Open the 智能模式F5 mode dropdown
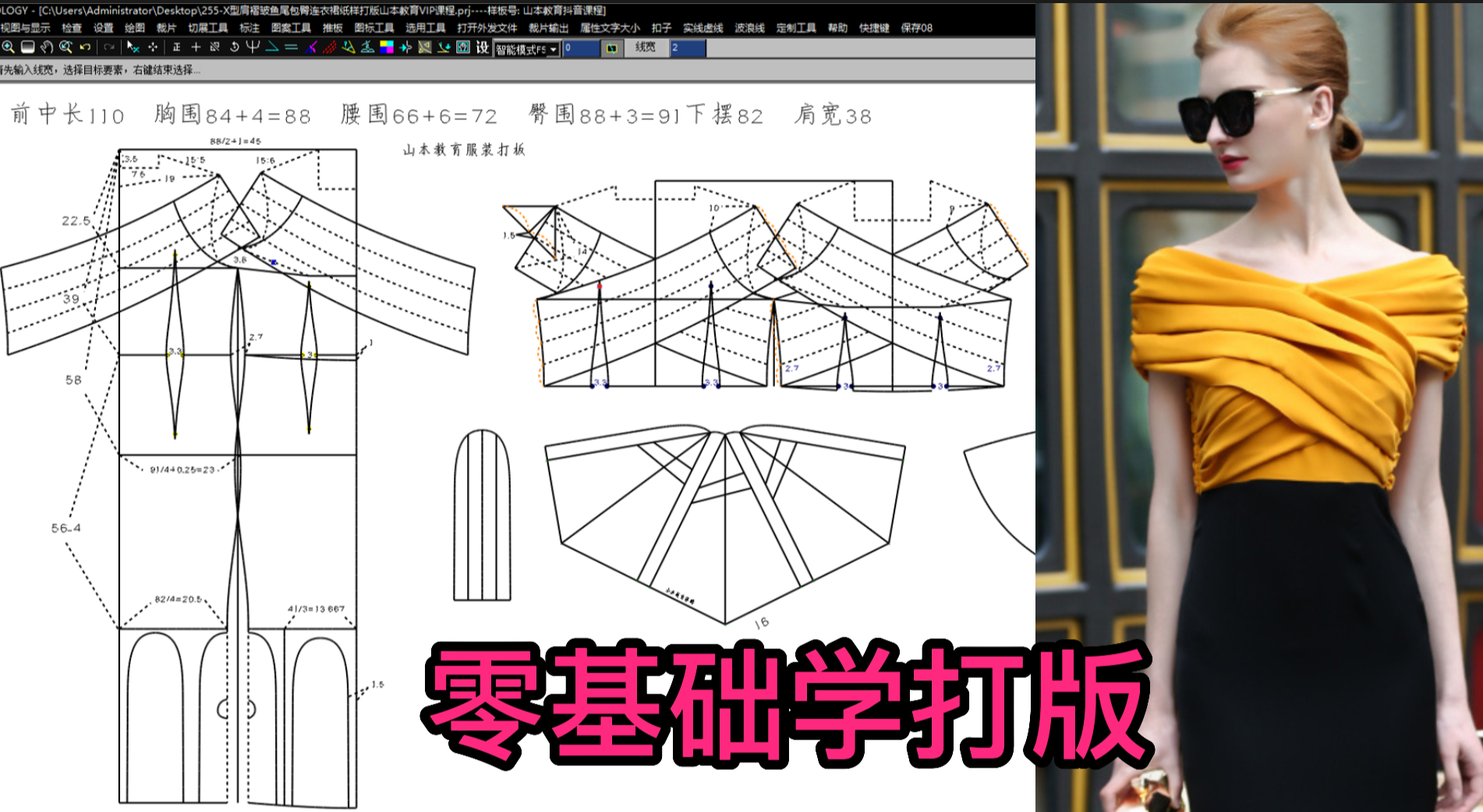 527,49
